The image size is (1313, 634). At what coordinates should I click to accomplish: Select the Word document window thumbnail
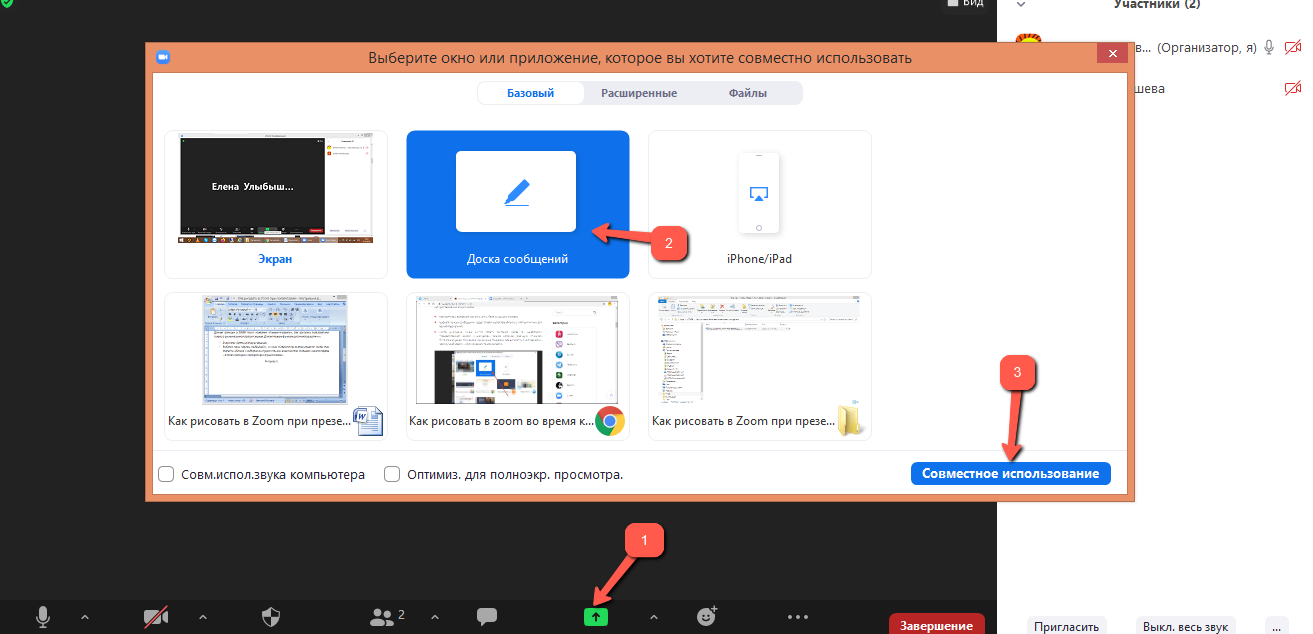(x=276, y=366)
